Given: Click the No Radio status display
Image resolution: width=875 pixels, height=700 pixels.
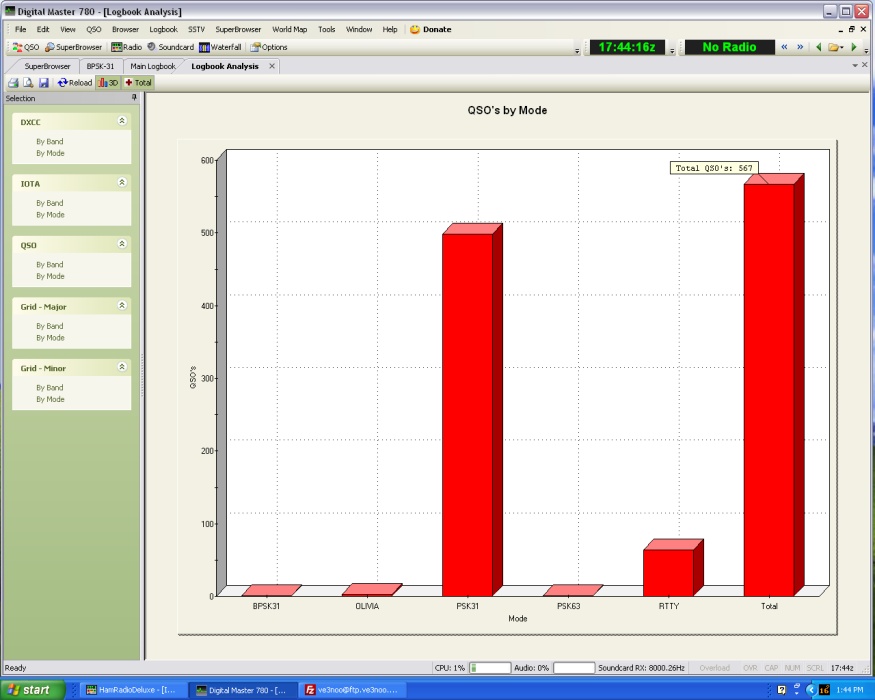Looking at the screenshot, I should coord(729,47).
